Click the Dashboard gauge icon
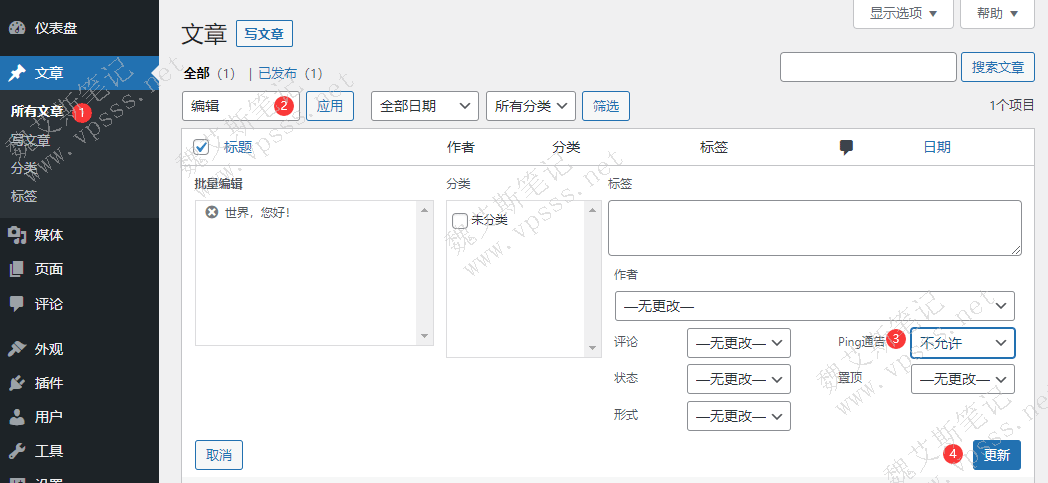 [17, 28]
